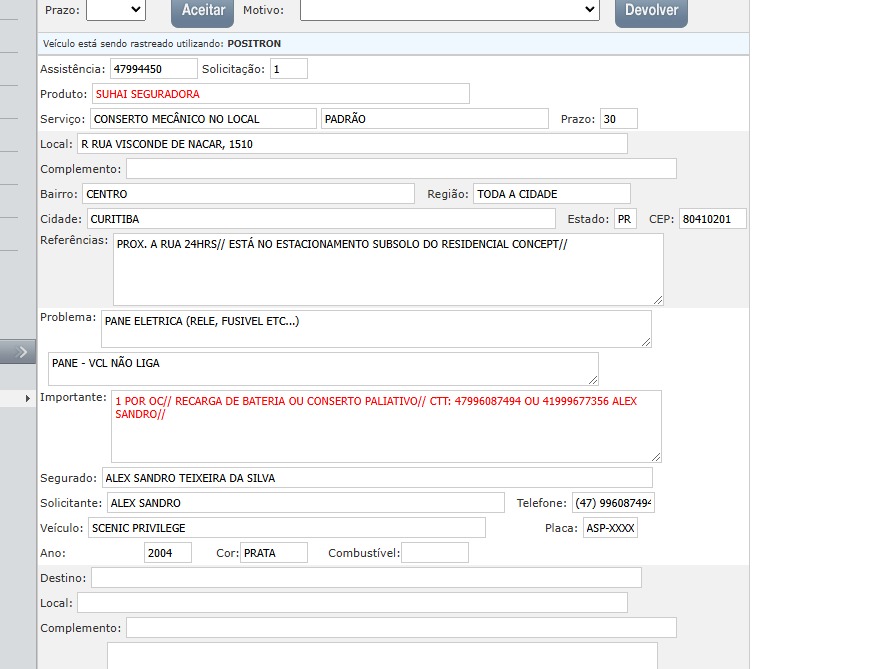
Task: Expand the left sidebar with double-chevron button
Action: [x=20, y=351]
